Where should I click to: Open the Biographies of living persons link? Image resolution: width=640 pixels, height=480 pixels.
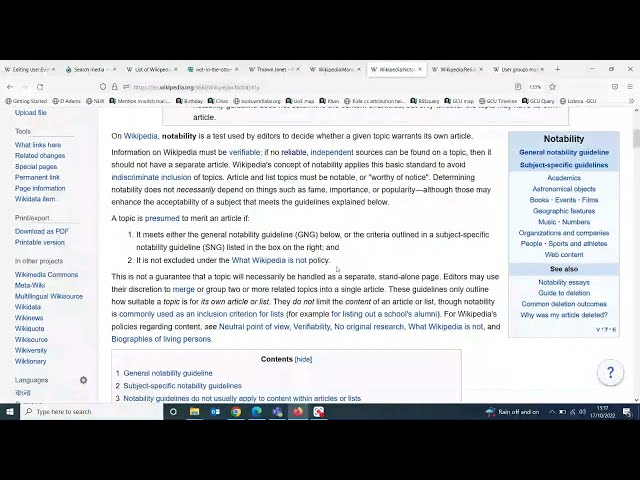[x=162, y=339]
